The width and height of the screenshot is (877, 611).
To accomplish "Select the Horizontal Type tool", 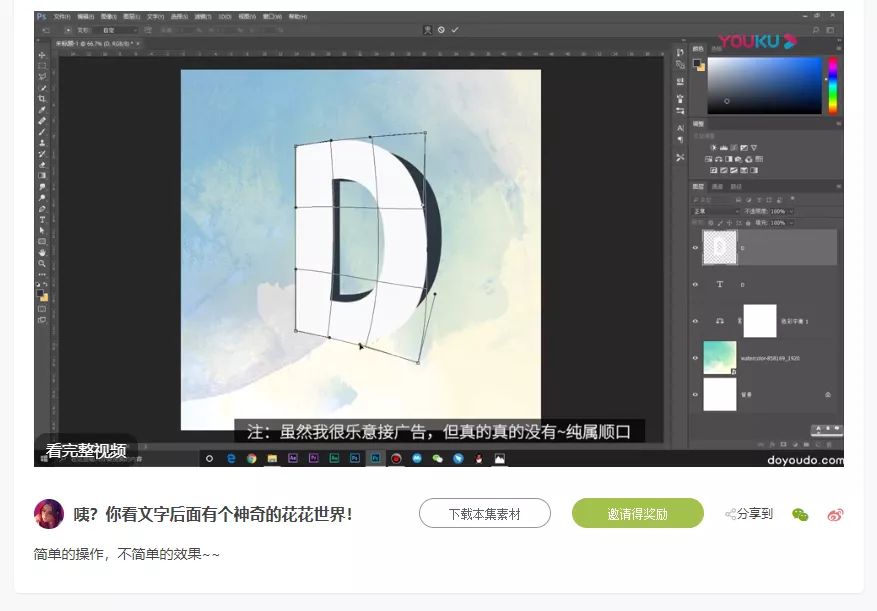I will click(42, 219).
